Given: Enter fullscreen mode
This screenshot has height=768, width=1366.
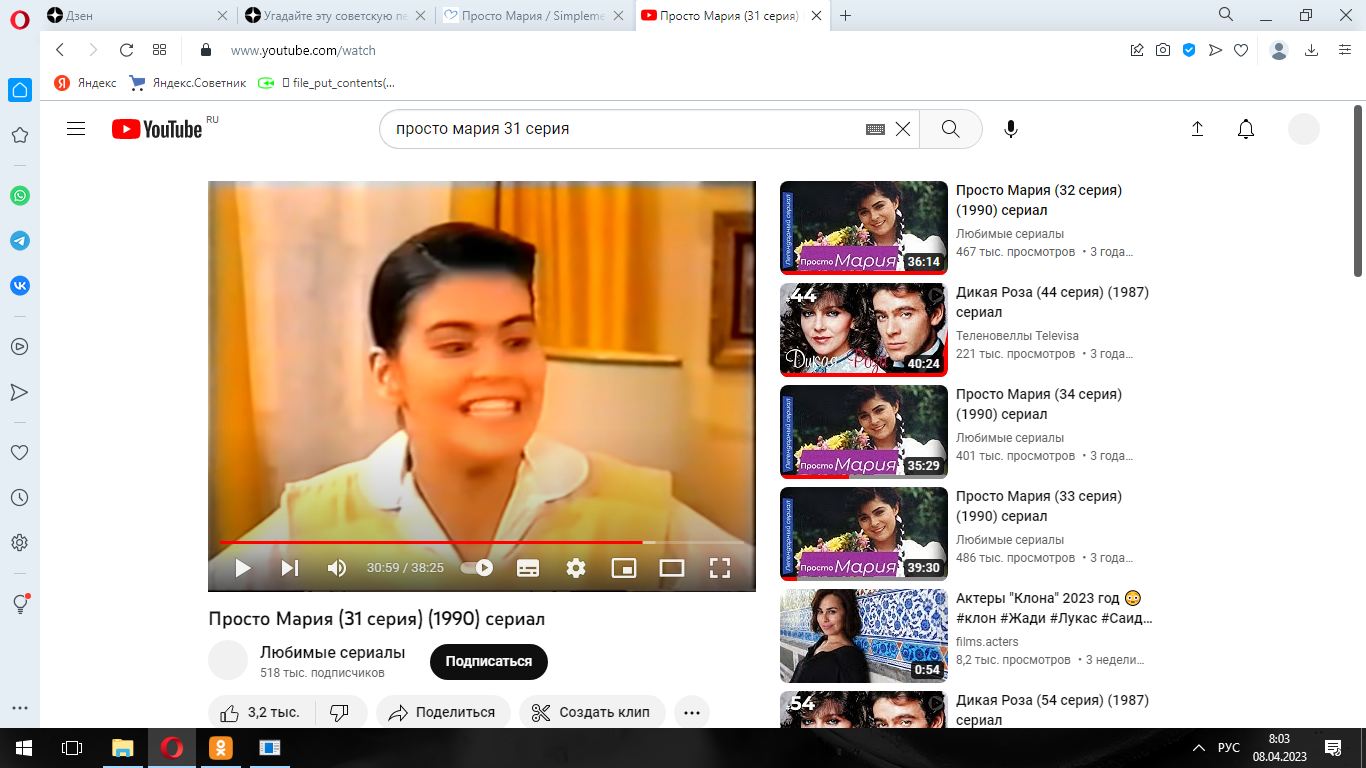Looking at the screenshot, I should click(720, 568).
